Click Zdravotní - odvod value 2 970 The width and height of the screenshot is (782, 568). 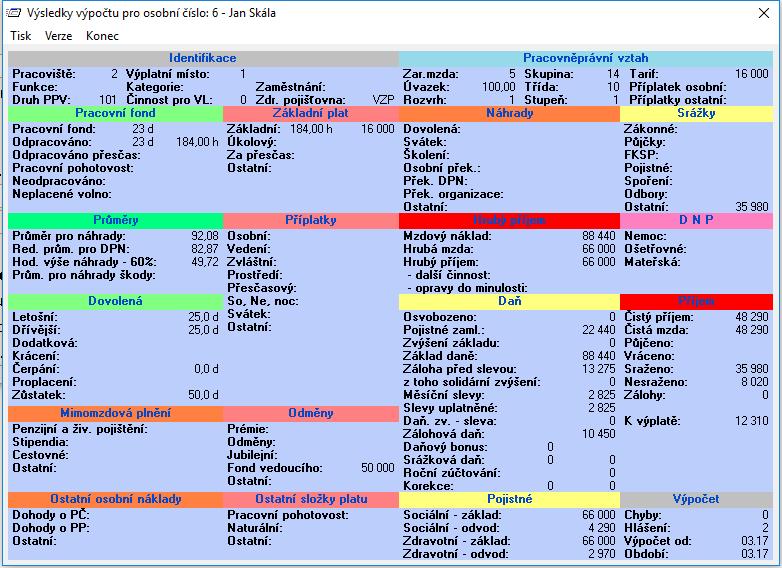pos(601,554)
